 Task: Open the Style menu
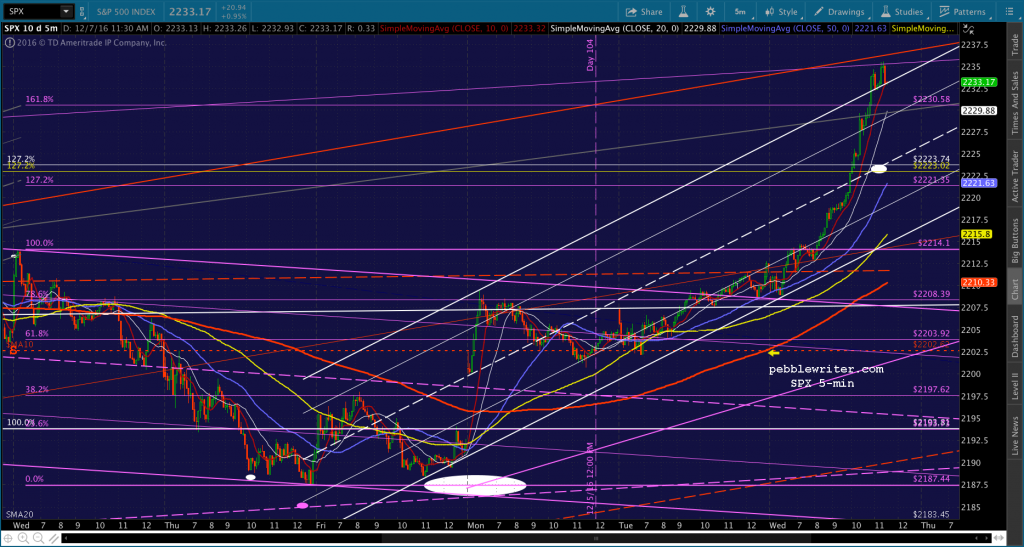pos(782,11)
